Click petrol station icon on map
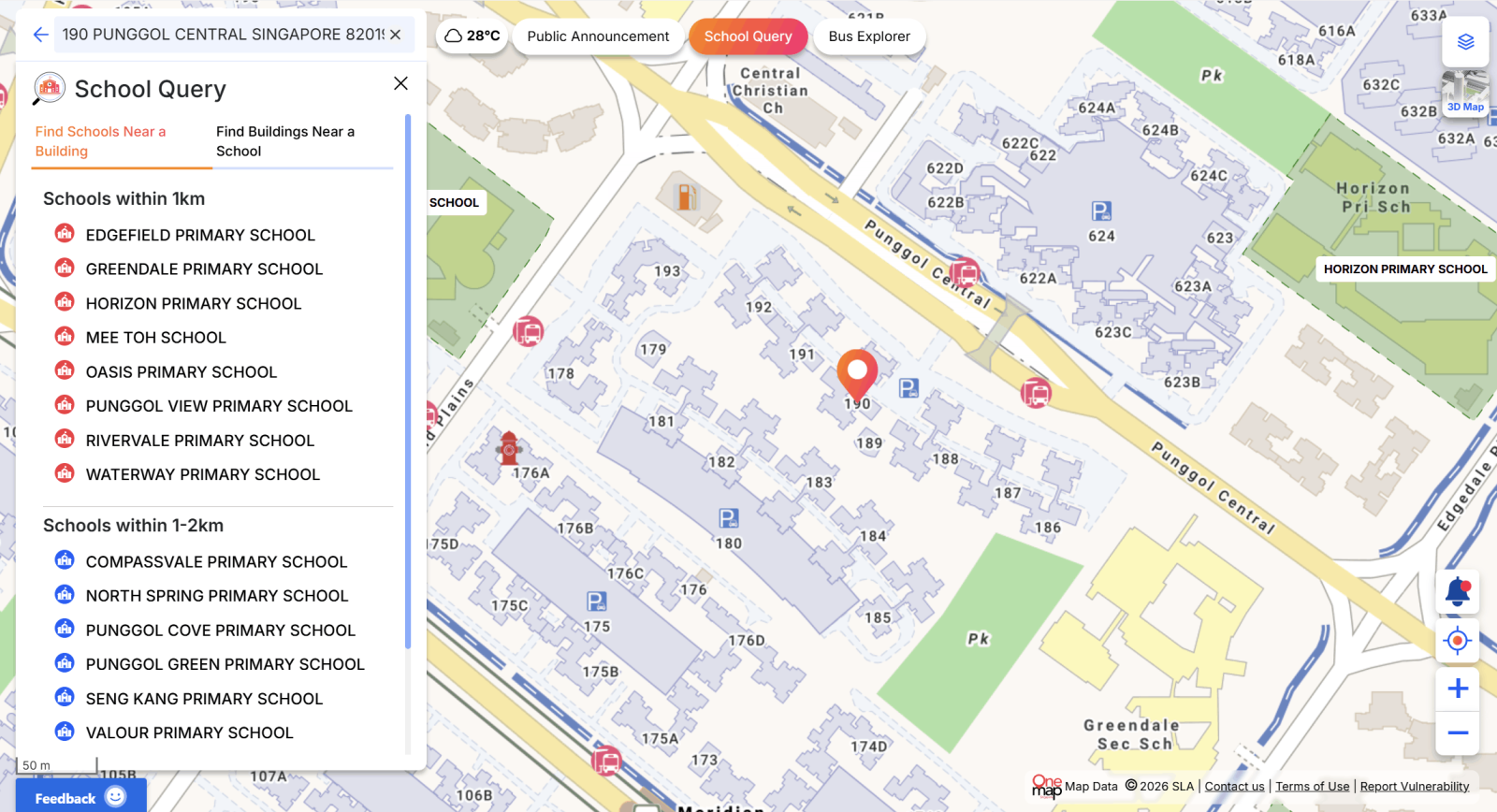The width and height of the screenshot is (1497, 812). pyautogui.click(x=687, y=196)
